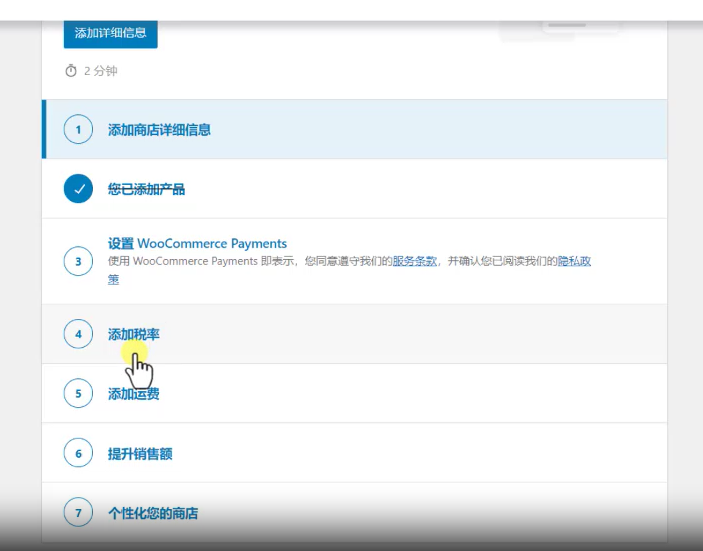Open the 添加税率 task
This screenshot has height=551, width=703.
click(134, 334)
